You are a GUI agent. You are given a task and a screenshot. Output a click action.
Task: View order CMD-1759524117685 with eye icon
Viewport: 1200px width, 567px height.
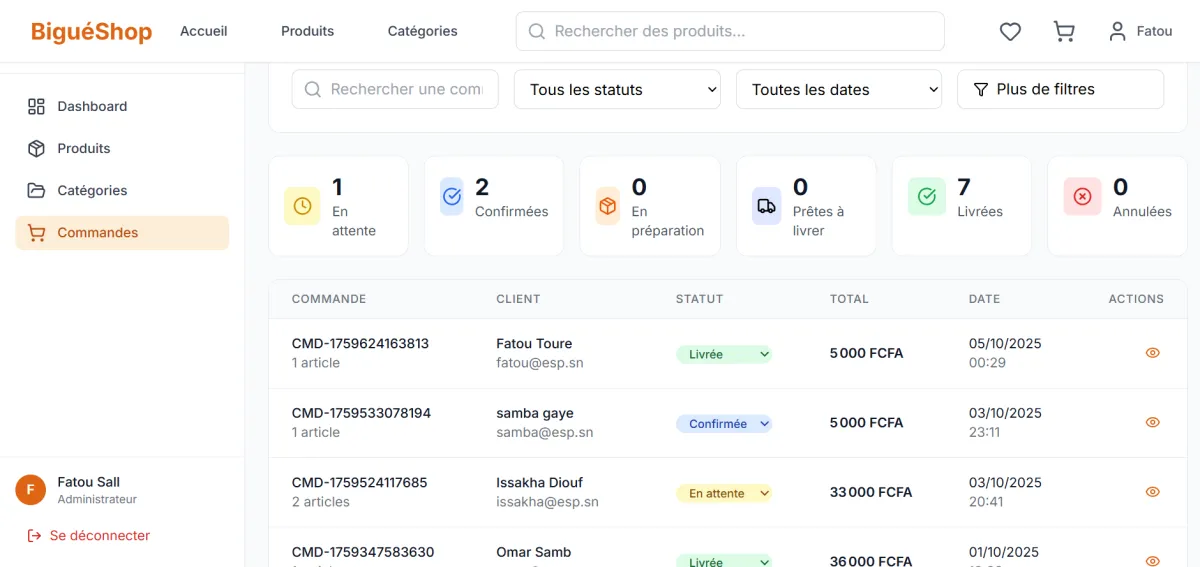[1152, 492]
